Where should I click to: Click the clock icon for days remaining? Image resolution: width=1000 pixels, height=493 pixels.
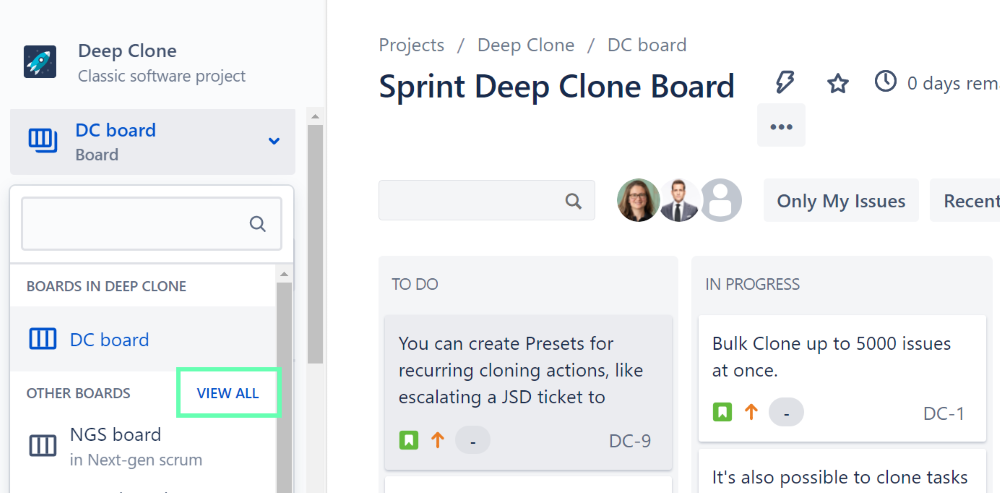(885, 82)
